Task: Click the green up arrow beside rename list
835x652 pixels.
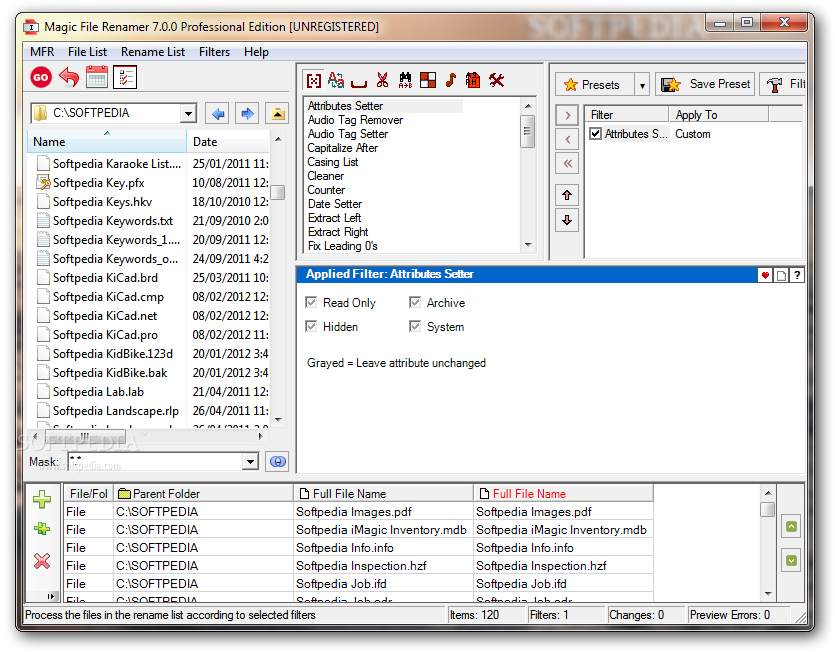Action: [x=791, y=527]
